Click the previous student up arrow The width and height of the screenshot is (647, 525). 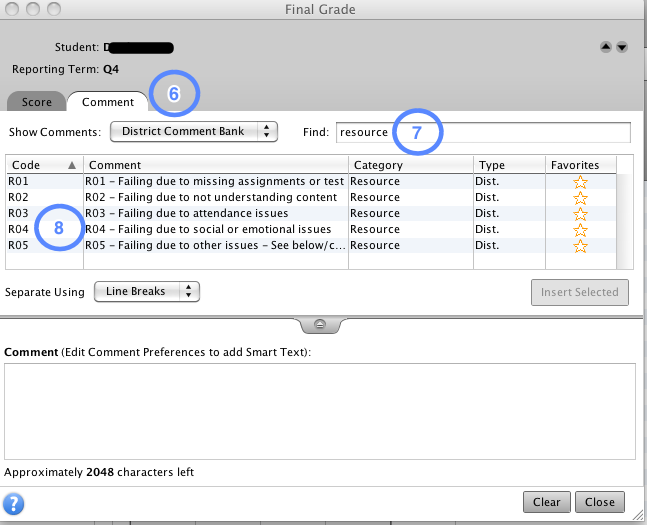(x=604, y=47)
